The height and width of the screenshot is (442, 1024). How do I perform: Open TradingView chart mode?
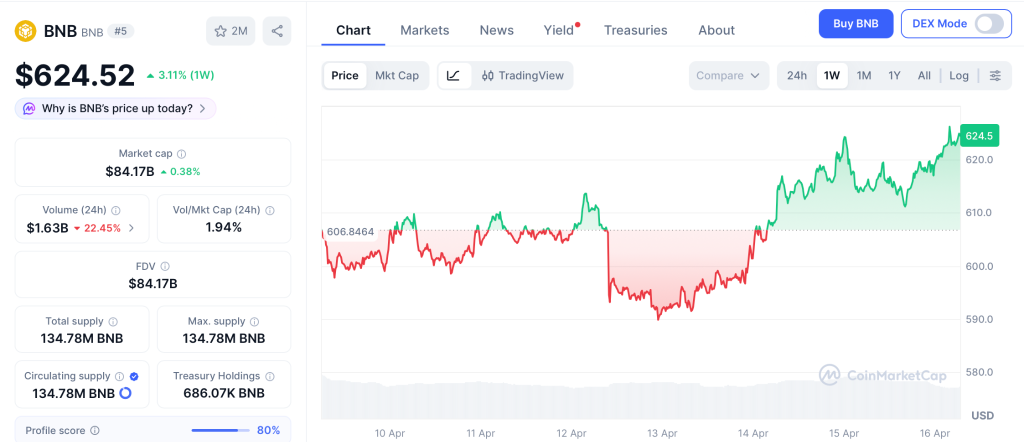click(522, 75)
